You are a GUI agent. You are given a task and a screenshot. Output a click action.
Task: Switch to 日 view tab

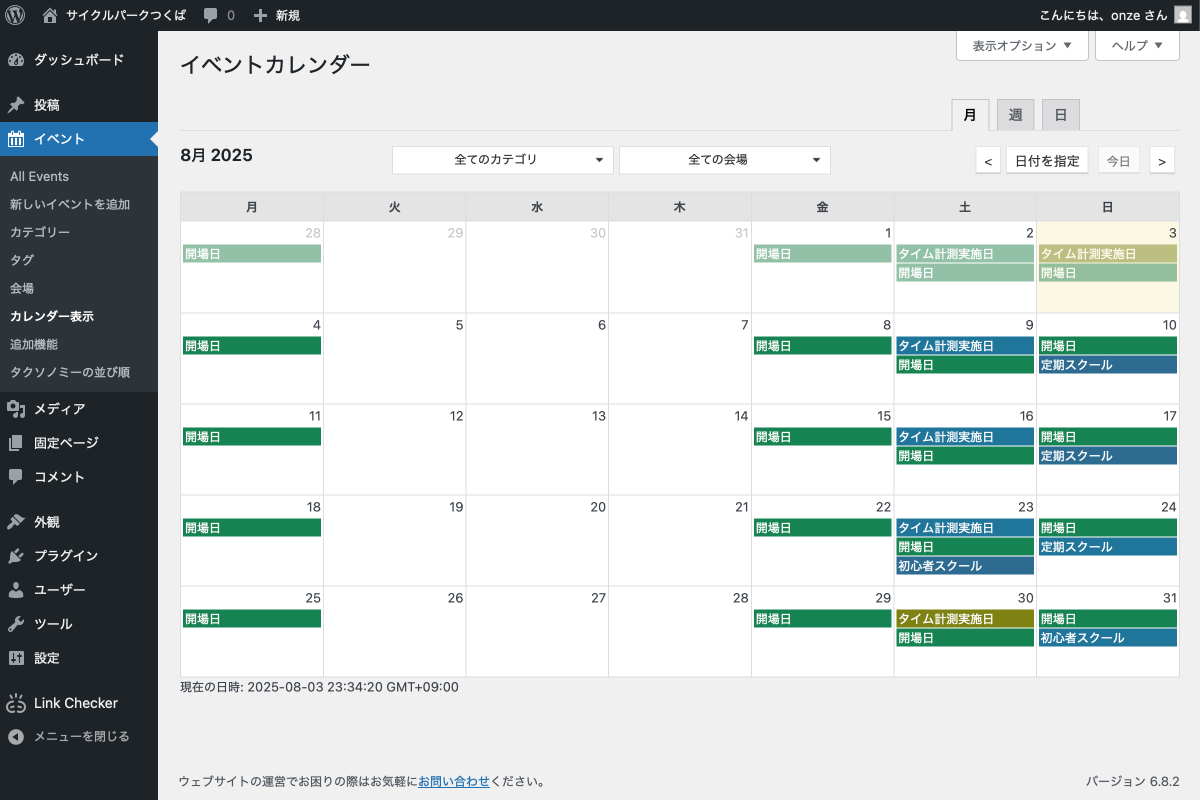1061,115
